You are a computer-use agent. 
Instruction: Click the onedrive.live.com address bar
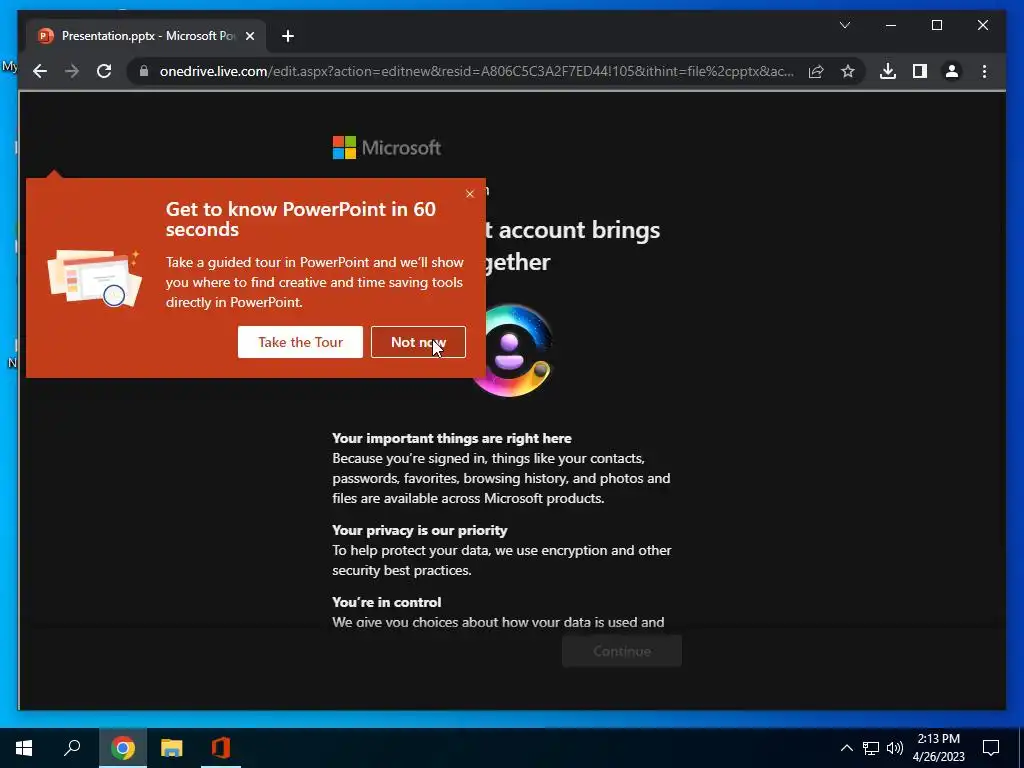point(476,71)
